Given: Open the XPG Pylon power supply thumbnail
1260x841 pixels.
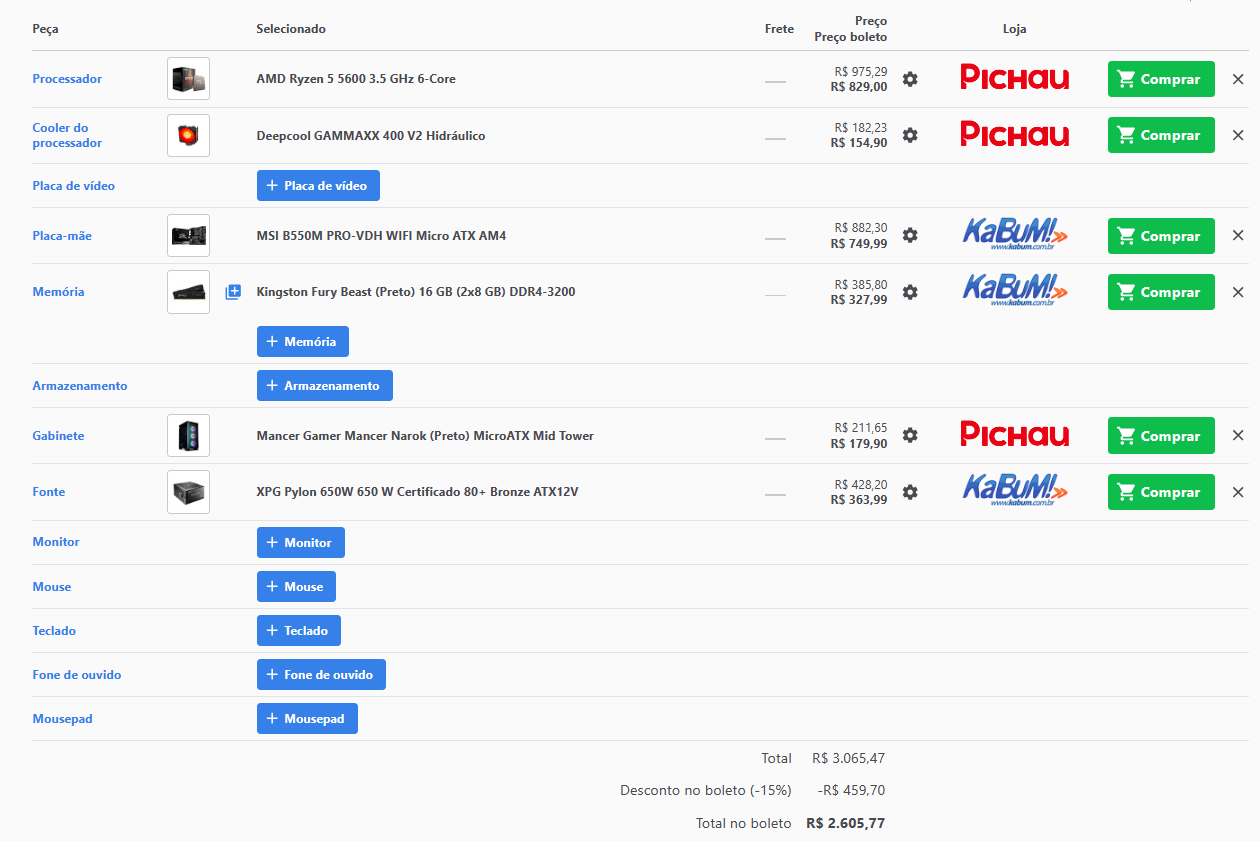Looking at the screenshot, I should 188,492.
